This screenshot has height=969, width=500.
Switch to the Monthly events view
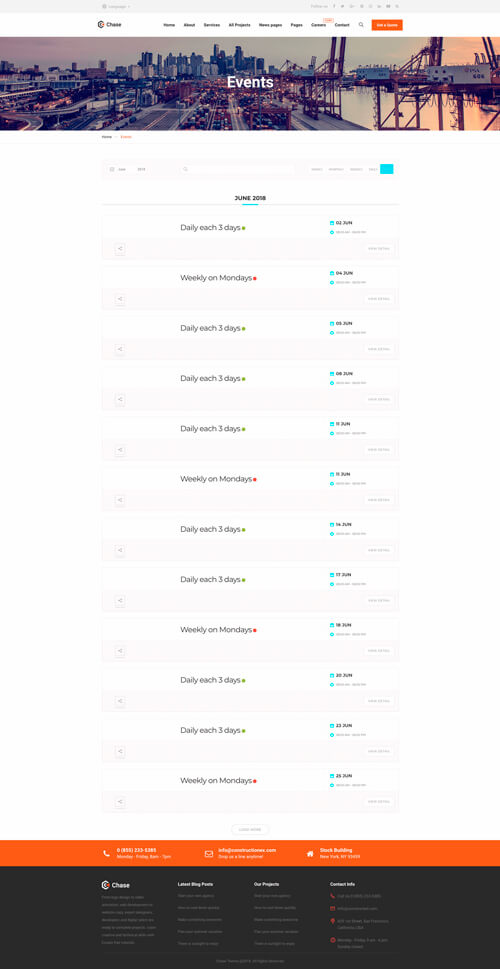coord(336,169)
